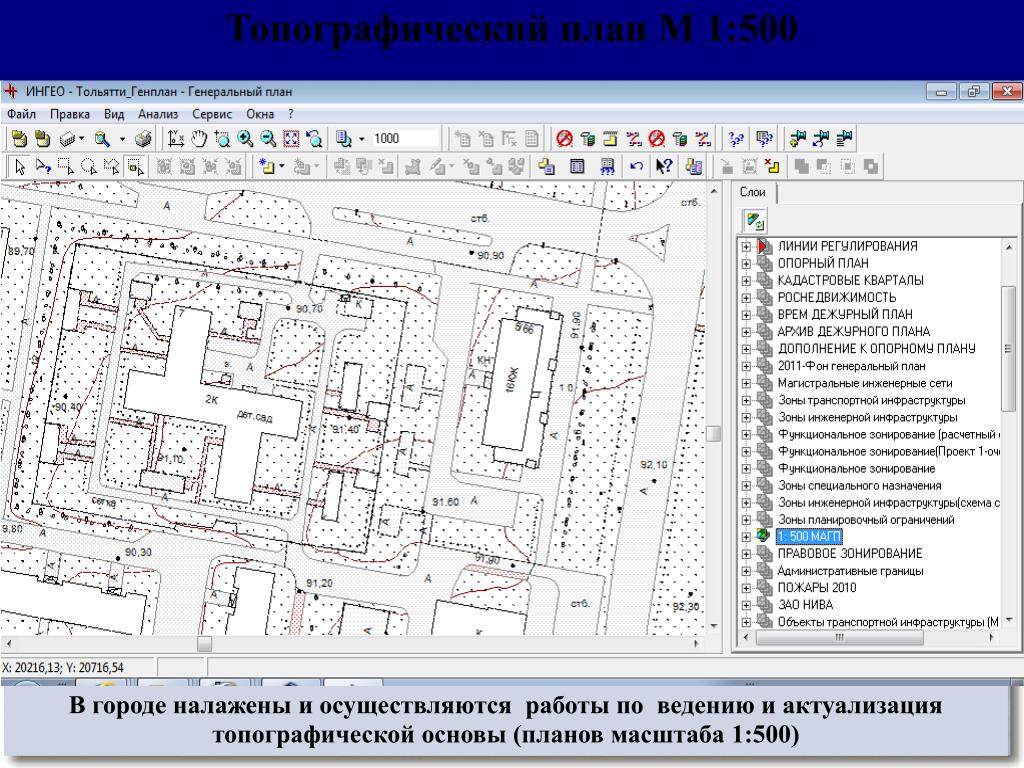
Task: Click delete object red-cross icon
Action: 771,167
